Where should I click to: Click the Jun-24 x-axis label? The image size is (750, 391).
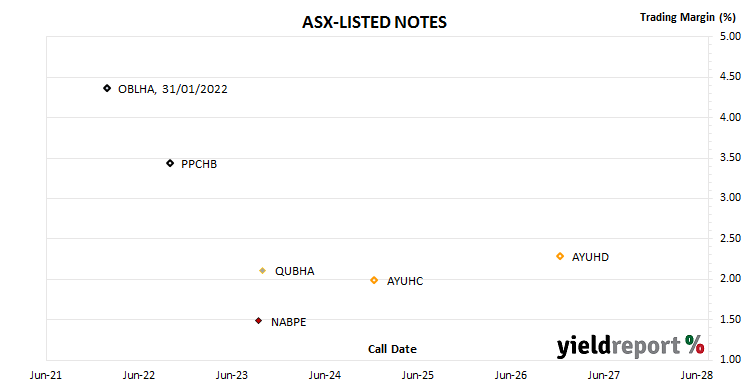point(325,375)
